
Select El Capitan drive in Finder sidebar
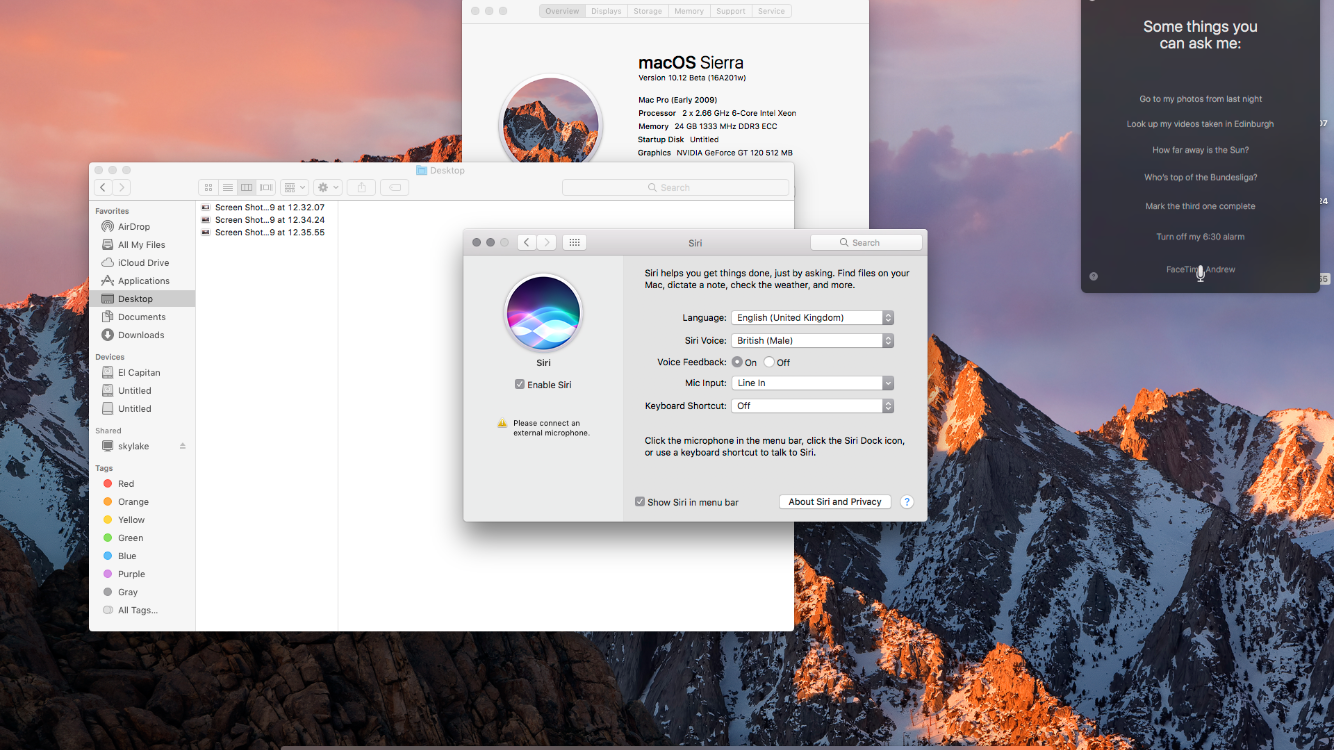[x=142, y=373]
